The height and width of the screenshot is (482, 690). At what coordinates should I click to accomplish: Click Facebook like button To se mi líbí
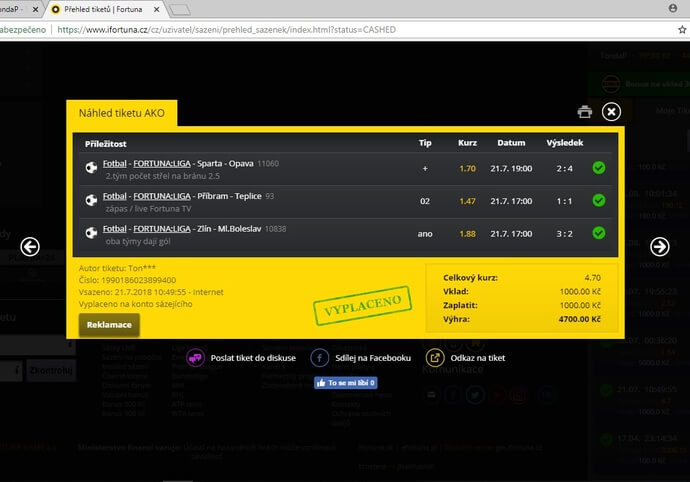[345, 383]
